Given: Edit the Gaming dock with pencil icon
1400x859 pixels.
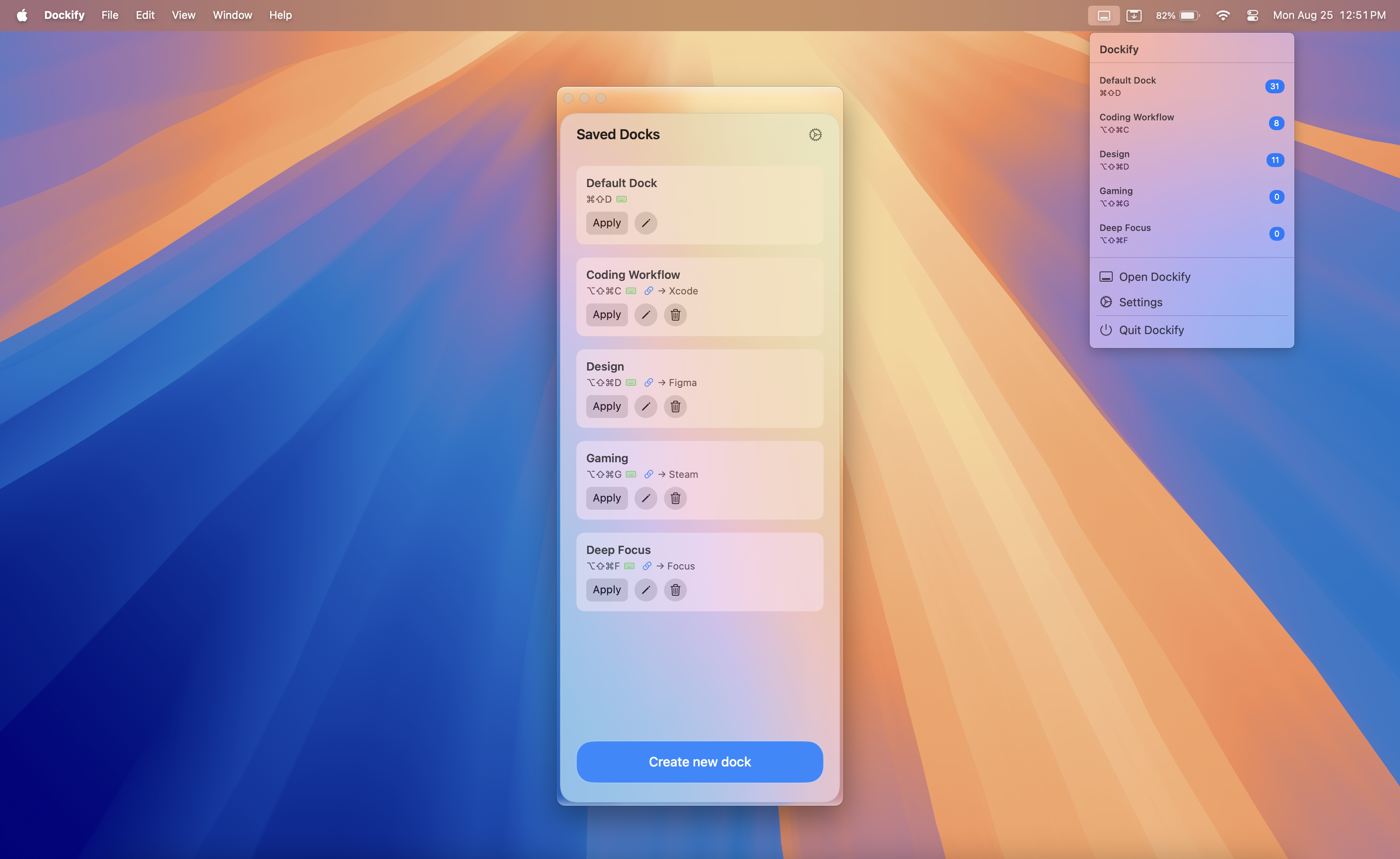Looking at the screenshot, I should 646,498.
